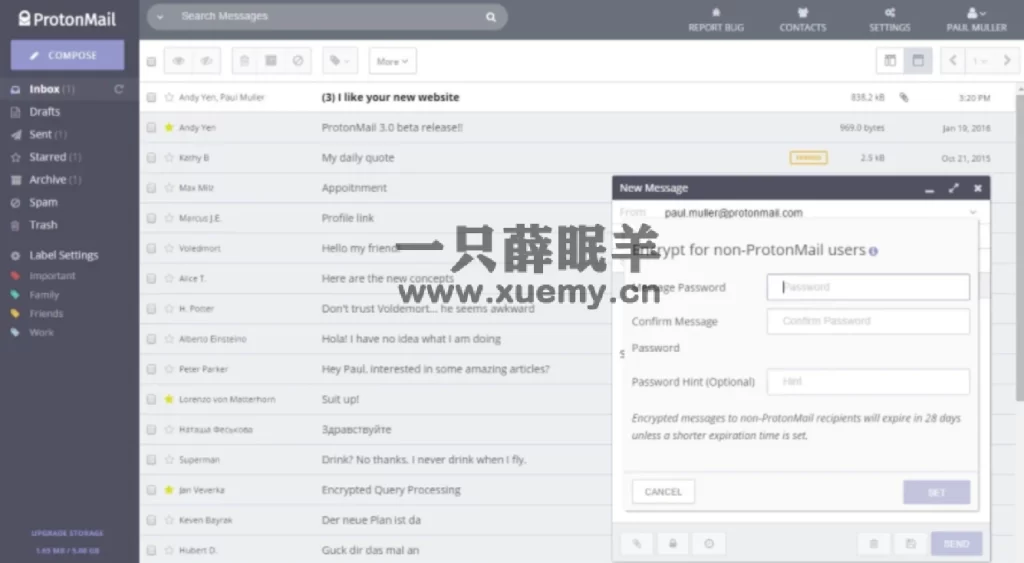Switch to row layout view

(918, 61)
